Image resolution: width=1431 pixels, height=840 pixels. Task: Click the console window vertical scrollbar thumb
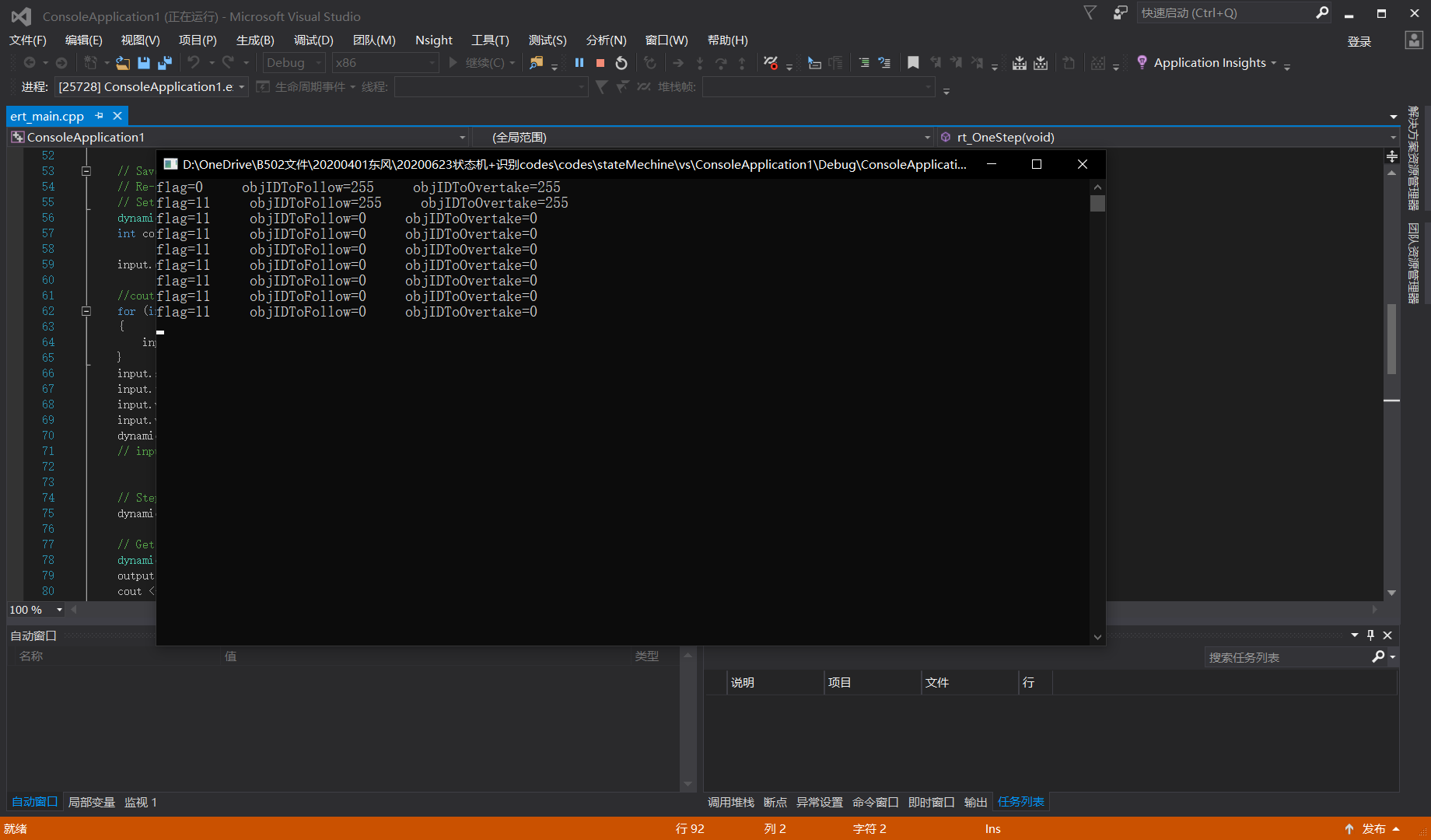point(1097,204)
